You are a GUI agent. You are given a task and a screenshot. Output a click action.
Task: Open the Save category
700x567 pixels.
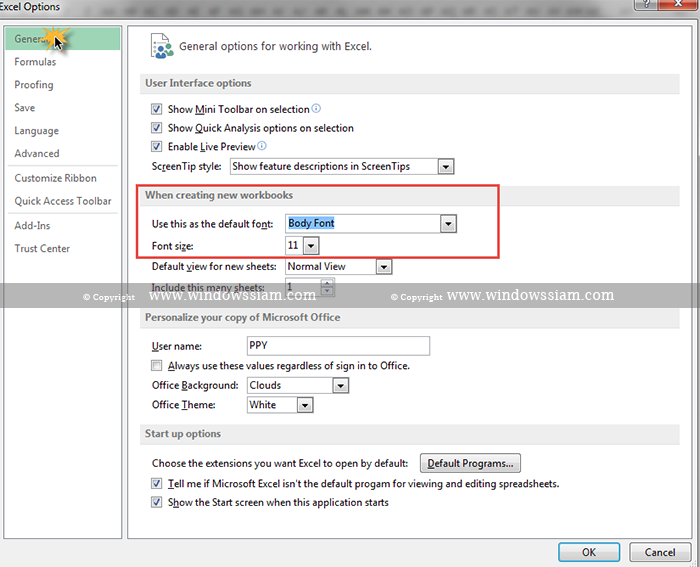coord(25,108)
